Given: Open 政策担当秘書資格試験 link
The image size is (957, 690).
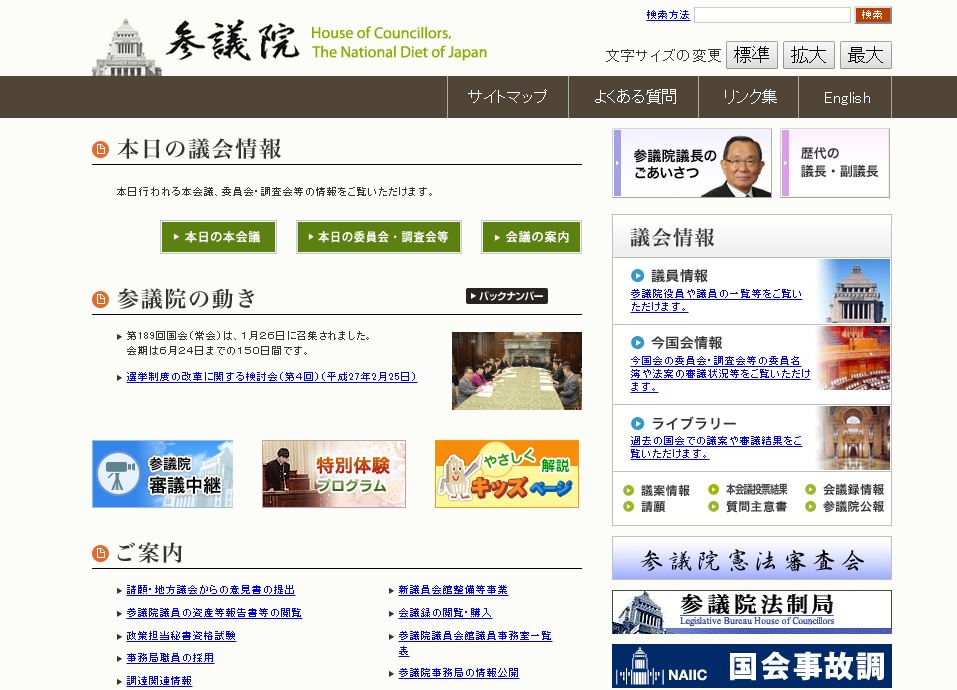Looking at the screenshot, I should [181, 636].
